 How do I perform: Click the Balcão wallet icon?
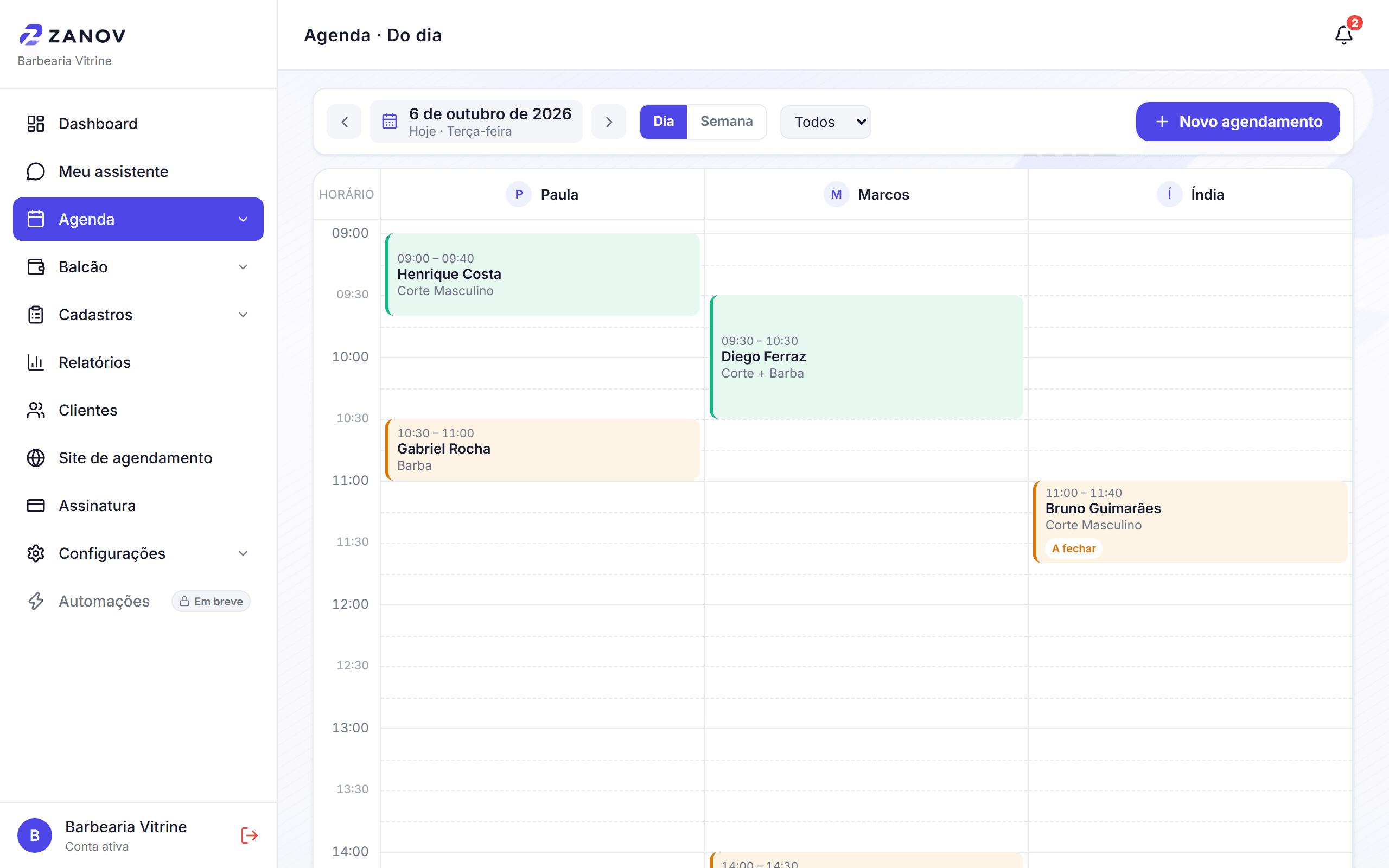coord(36,267)
